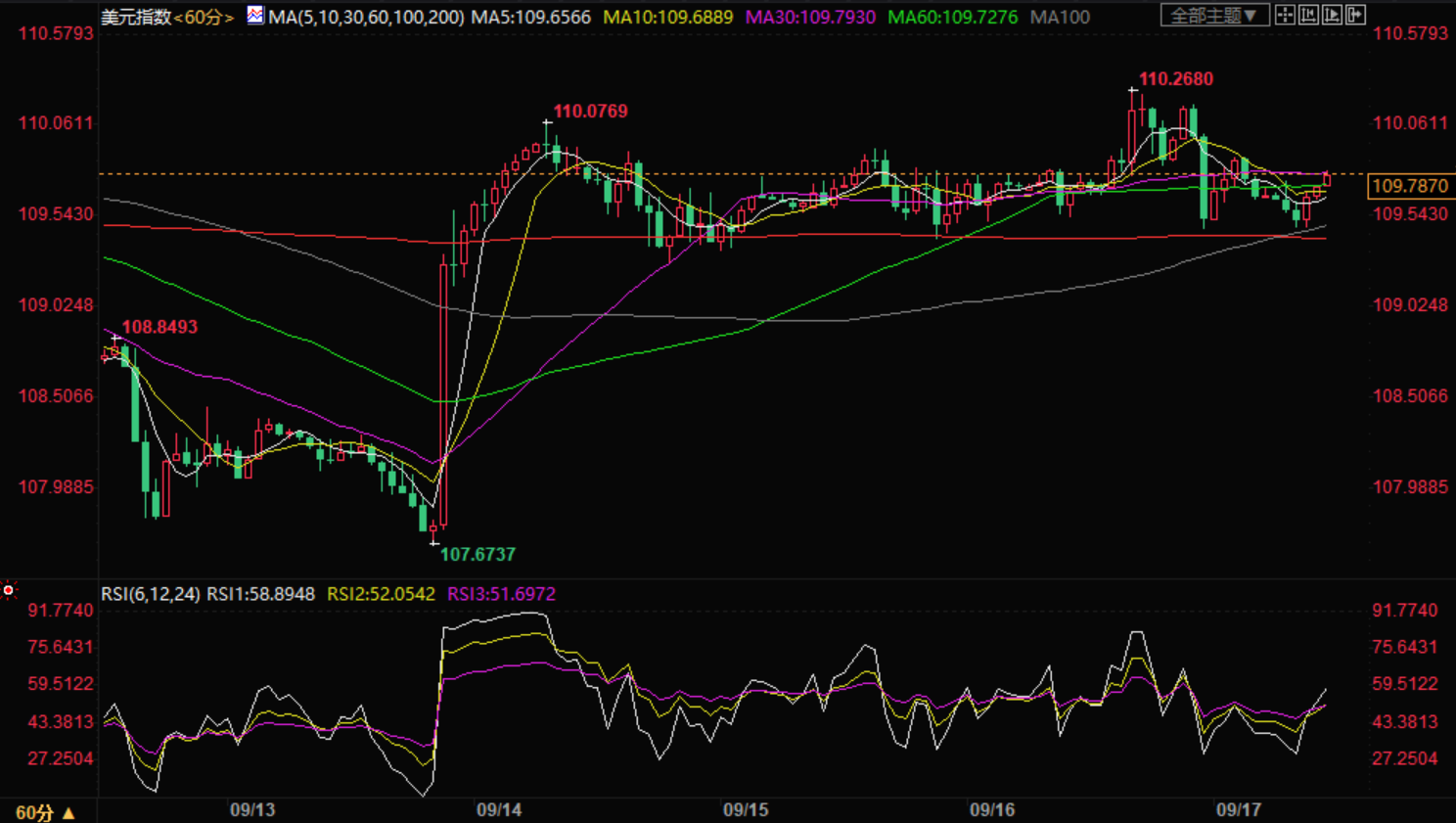Viewport: 1456px width, 823px height.
Task: Click the MA indicator chart icon
Action: pyautogui.click(x=254, y=15)
